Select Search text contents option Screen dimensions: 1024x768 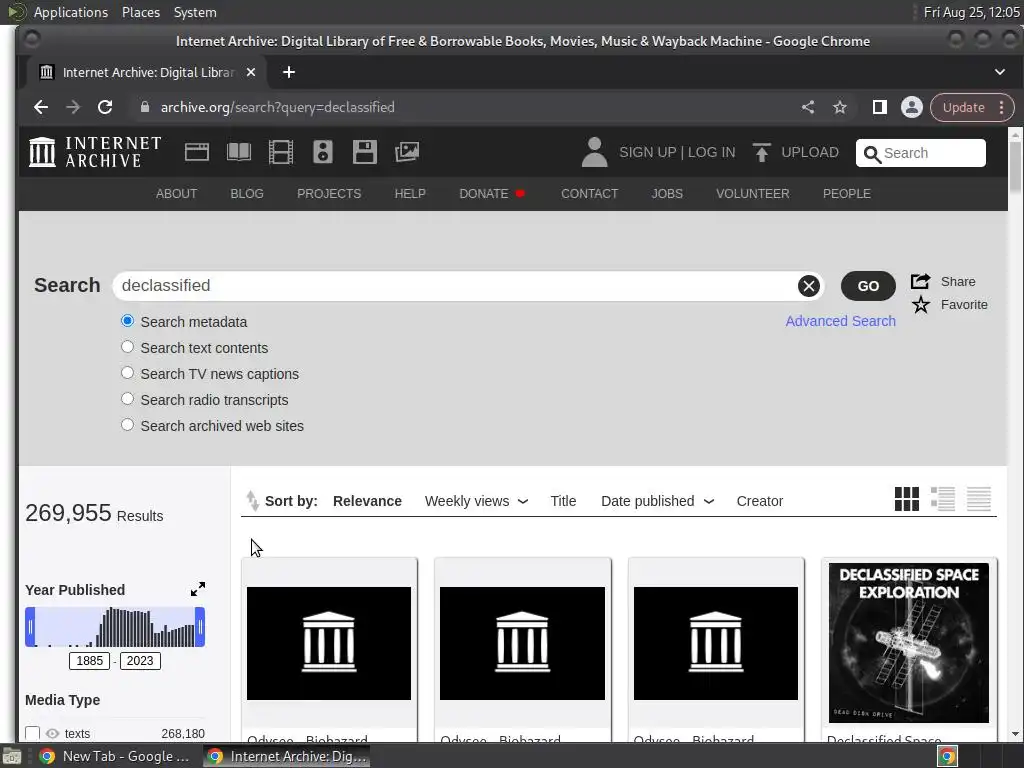click(127, 347)
